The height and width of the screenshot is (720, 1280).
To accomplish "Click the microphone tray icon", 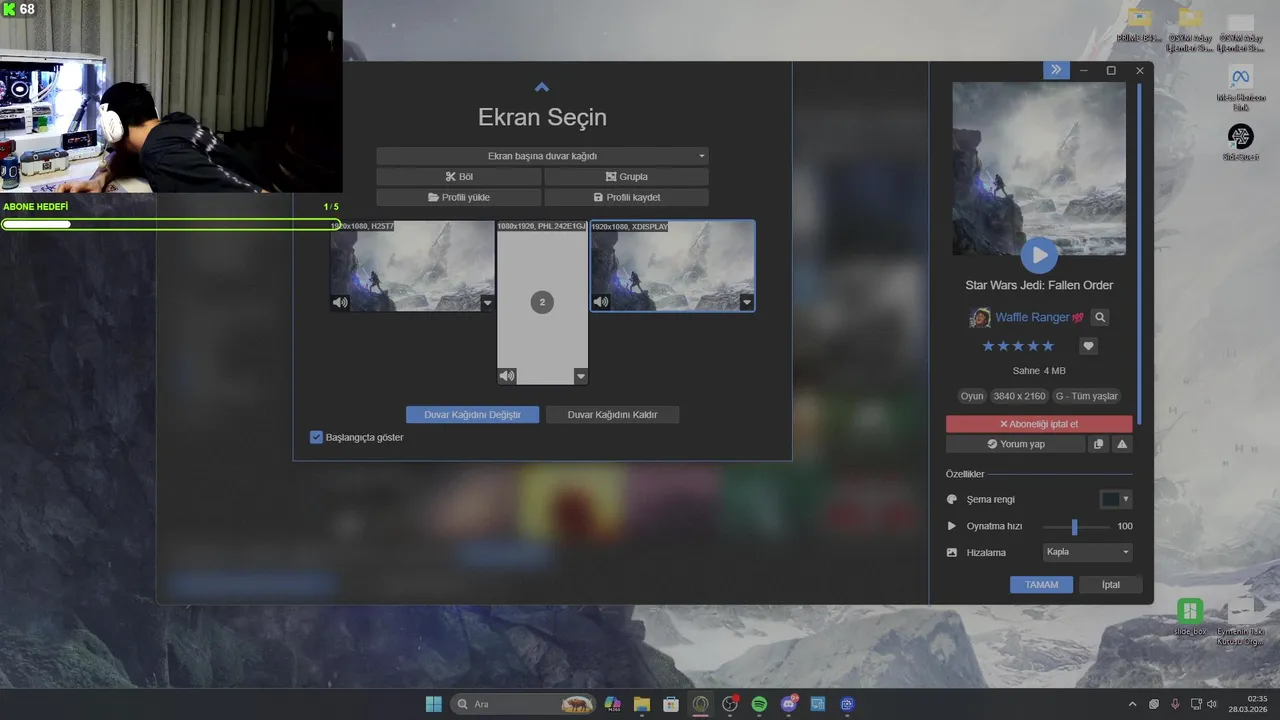I will tap(1175, 704).
